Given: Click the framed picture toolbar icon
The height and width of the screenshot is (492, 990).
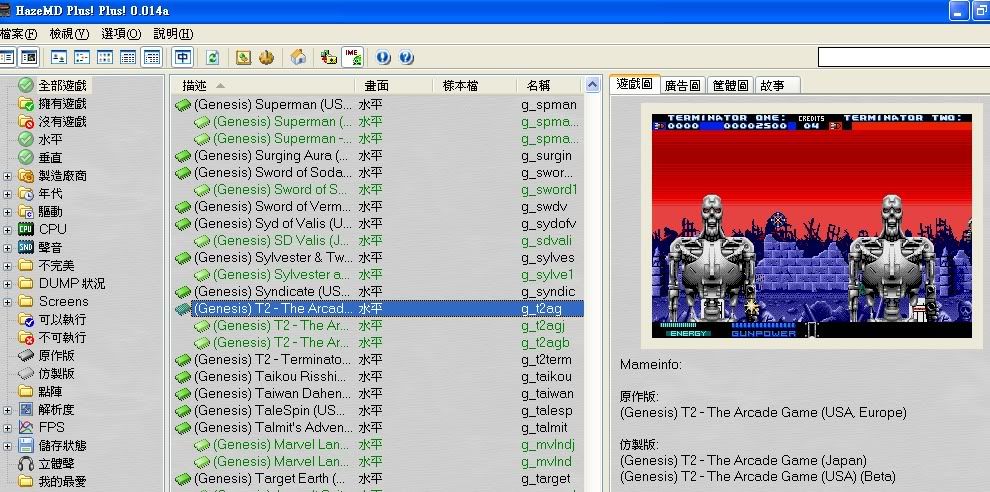Looking at the screenshot, I should [x=243, y=57].
